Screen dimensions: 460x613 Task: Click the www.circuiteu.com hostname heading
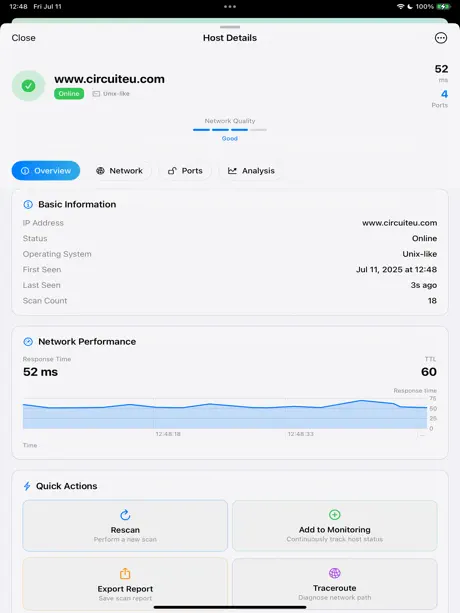pos(109,79)
